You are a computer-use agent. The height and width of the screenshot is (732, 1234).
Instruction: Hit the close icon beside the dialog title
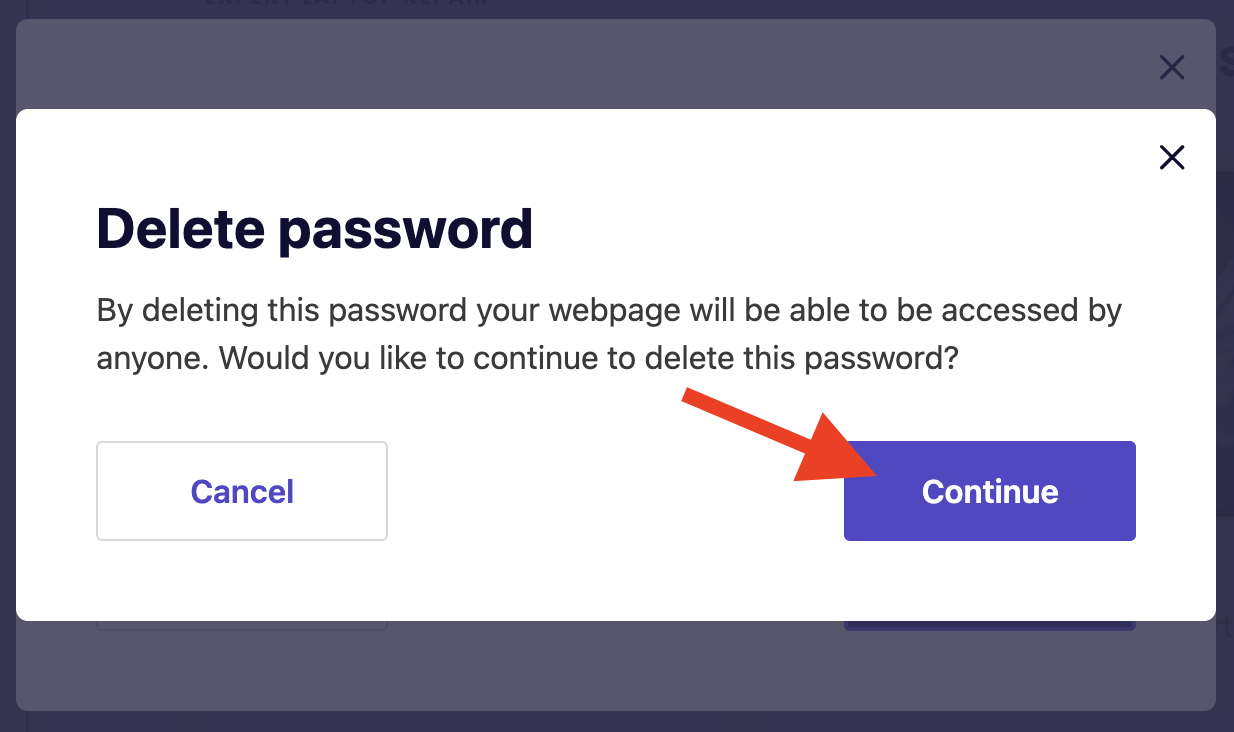click(1171, 157)
